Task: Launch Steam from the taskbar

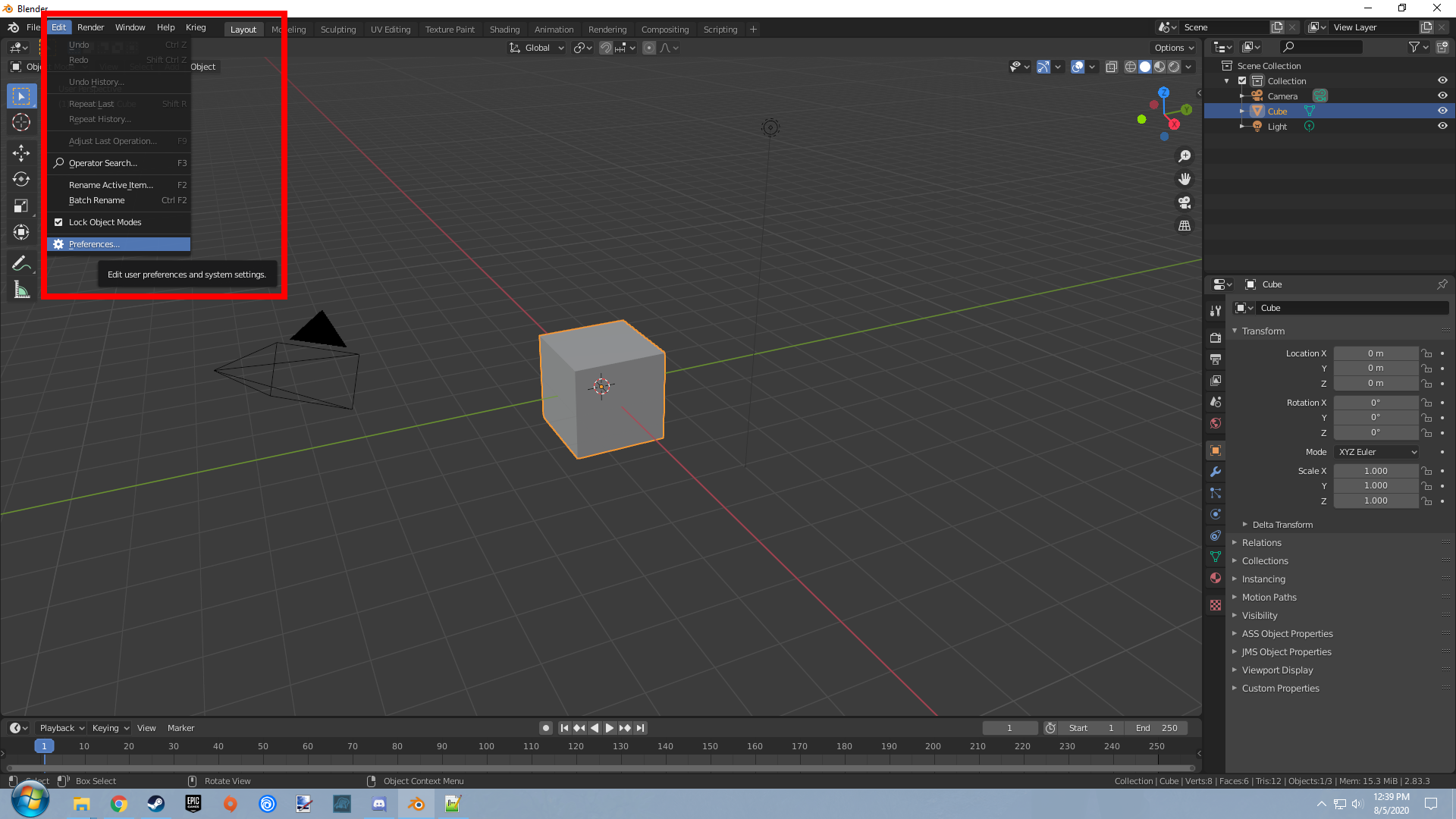Action: pos(156,804)
